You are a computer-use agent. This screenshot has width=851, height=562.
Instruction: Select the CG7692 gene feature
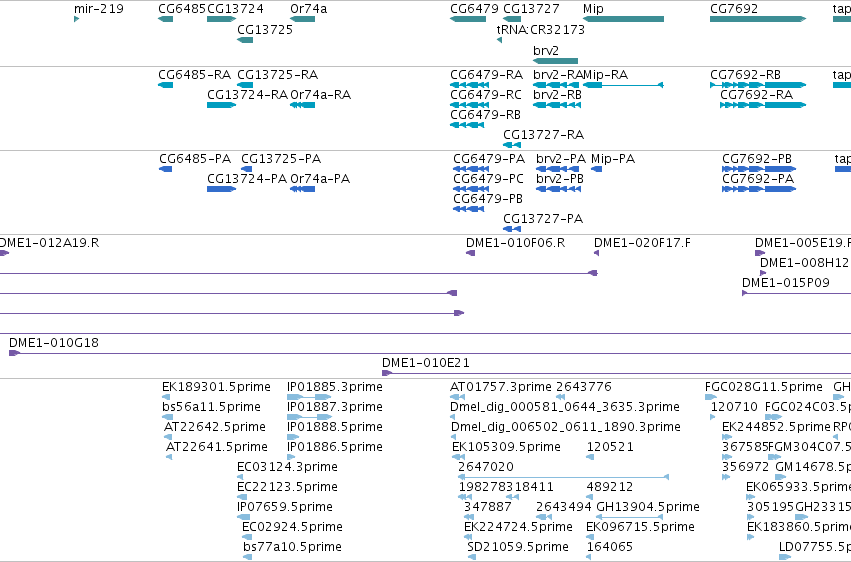[758, 19]
